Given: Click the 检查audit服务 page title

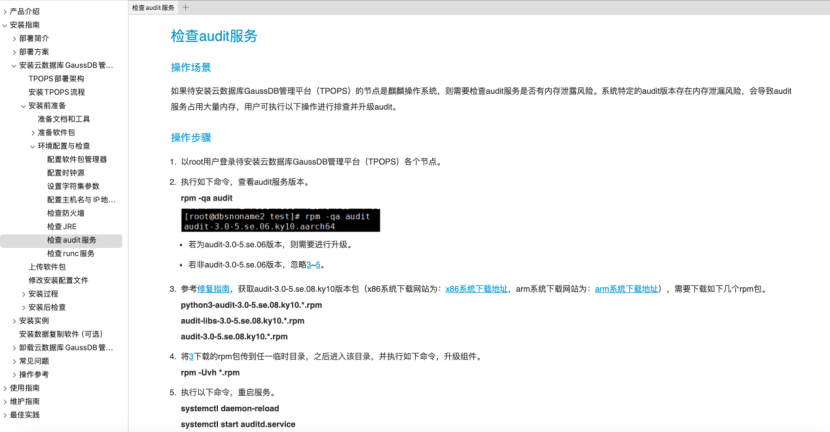Looking at the screenshot, I should coord(214,36).
